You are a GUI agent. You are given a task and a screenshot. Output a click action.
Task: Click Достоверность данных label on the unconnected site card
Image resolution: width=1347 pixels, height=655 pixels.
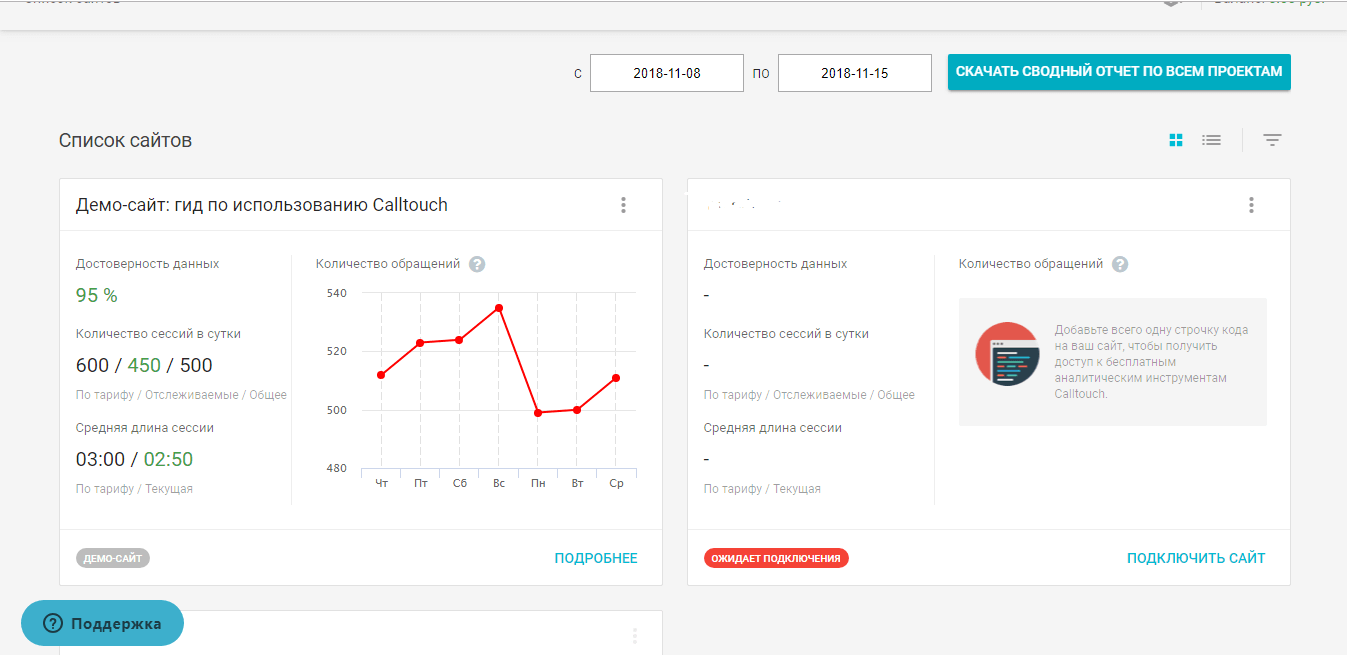(775, 264)
